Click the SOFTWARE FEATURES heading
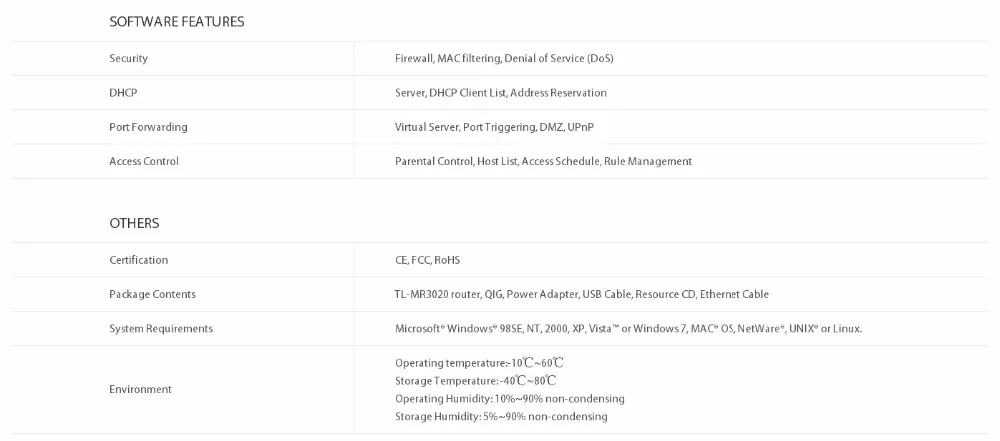Viewport: 1000px width, 441px height. click(177, 22)
